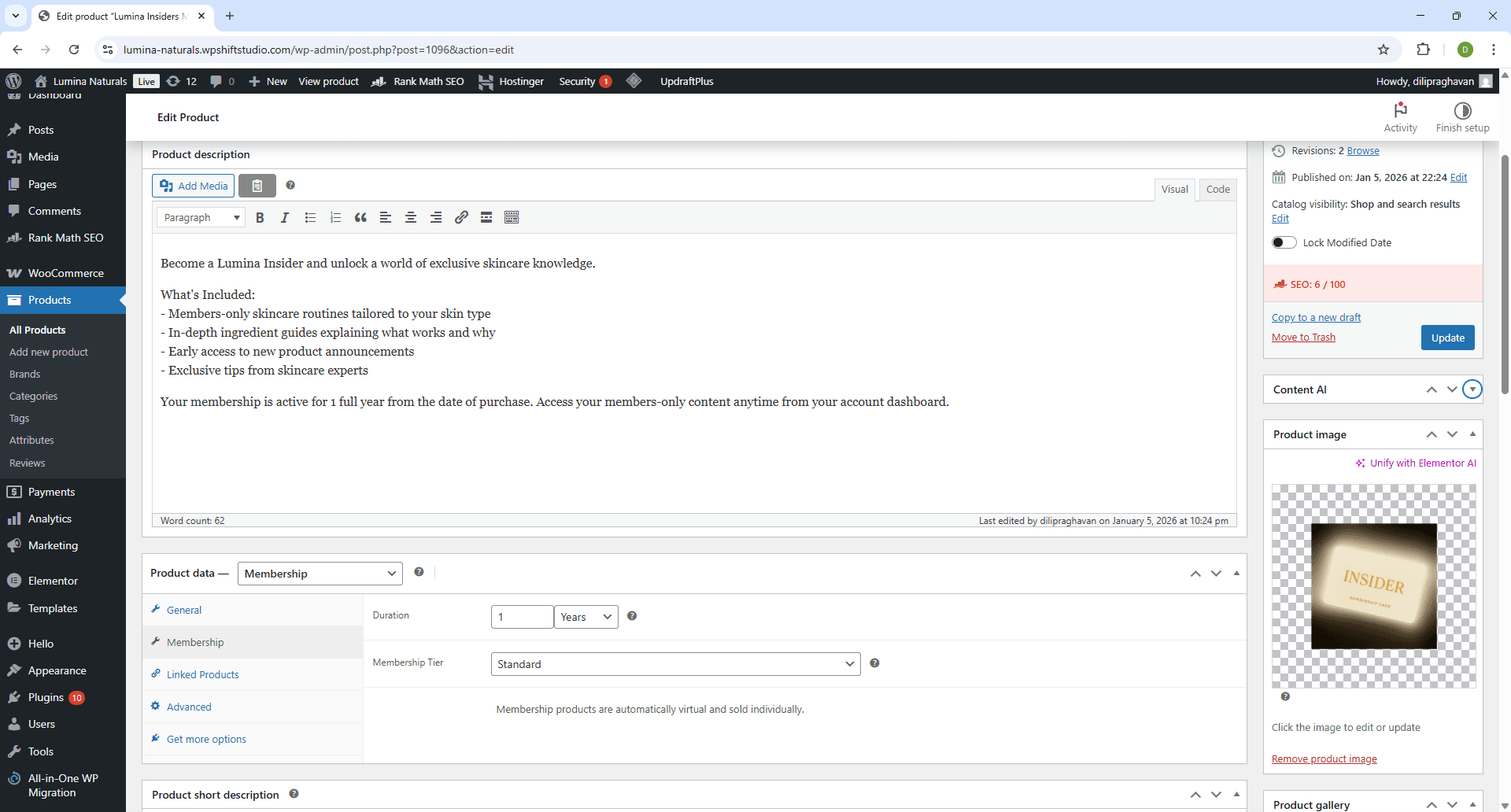Open the Linked Products tab

(202, 674)
